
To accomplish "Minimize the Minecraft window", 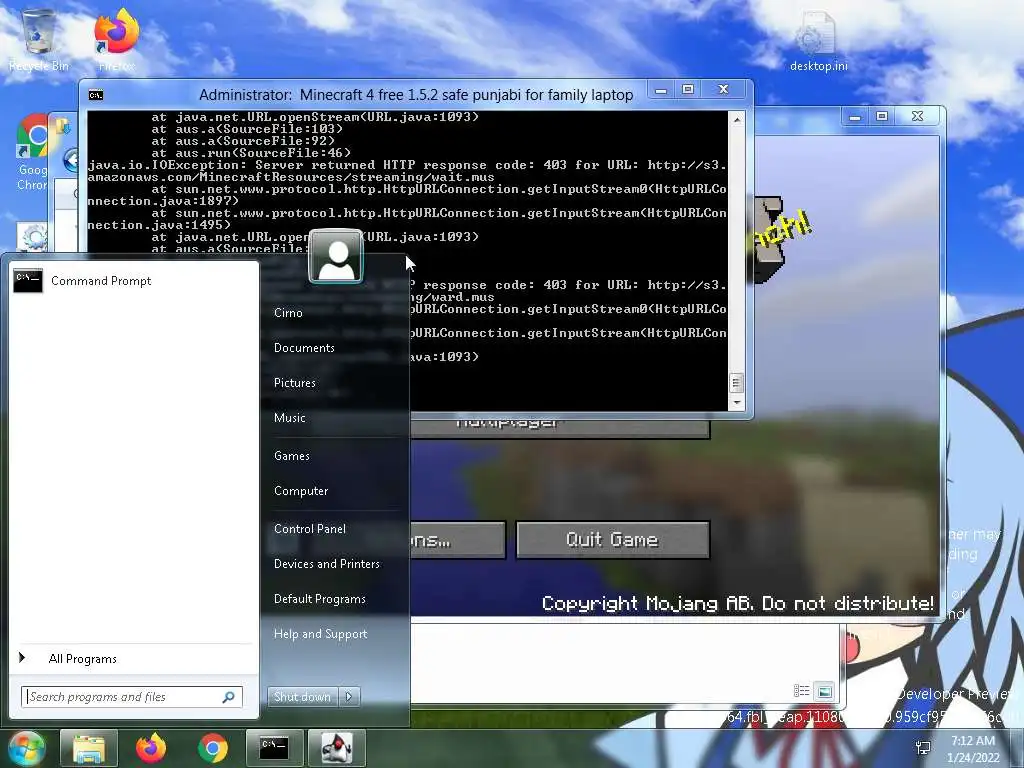I will click(855, 117).
